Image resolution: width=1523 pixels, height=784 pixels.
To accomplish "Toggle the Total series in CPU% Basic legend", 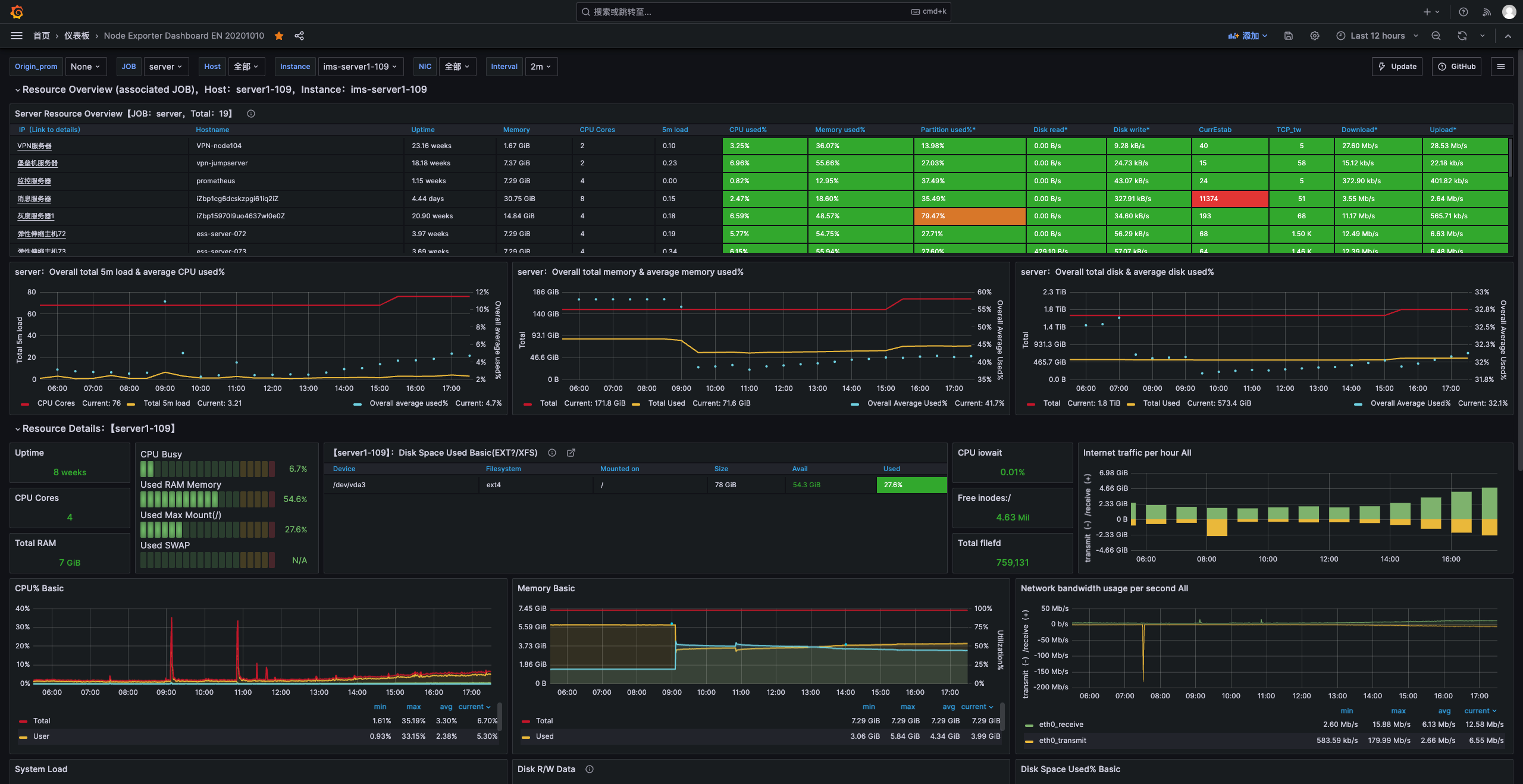I will pos(42,720).
